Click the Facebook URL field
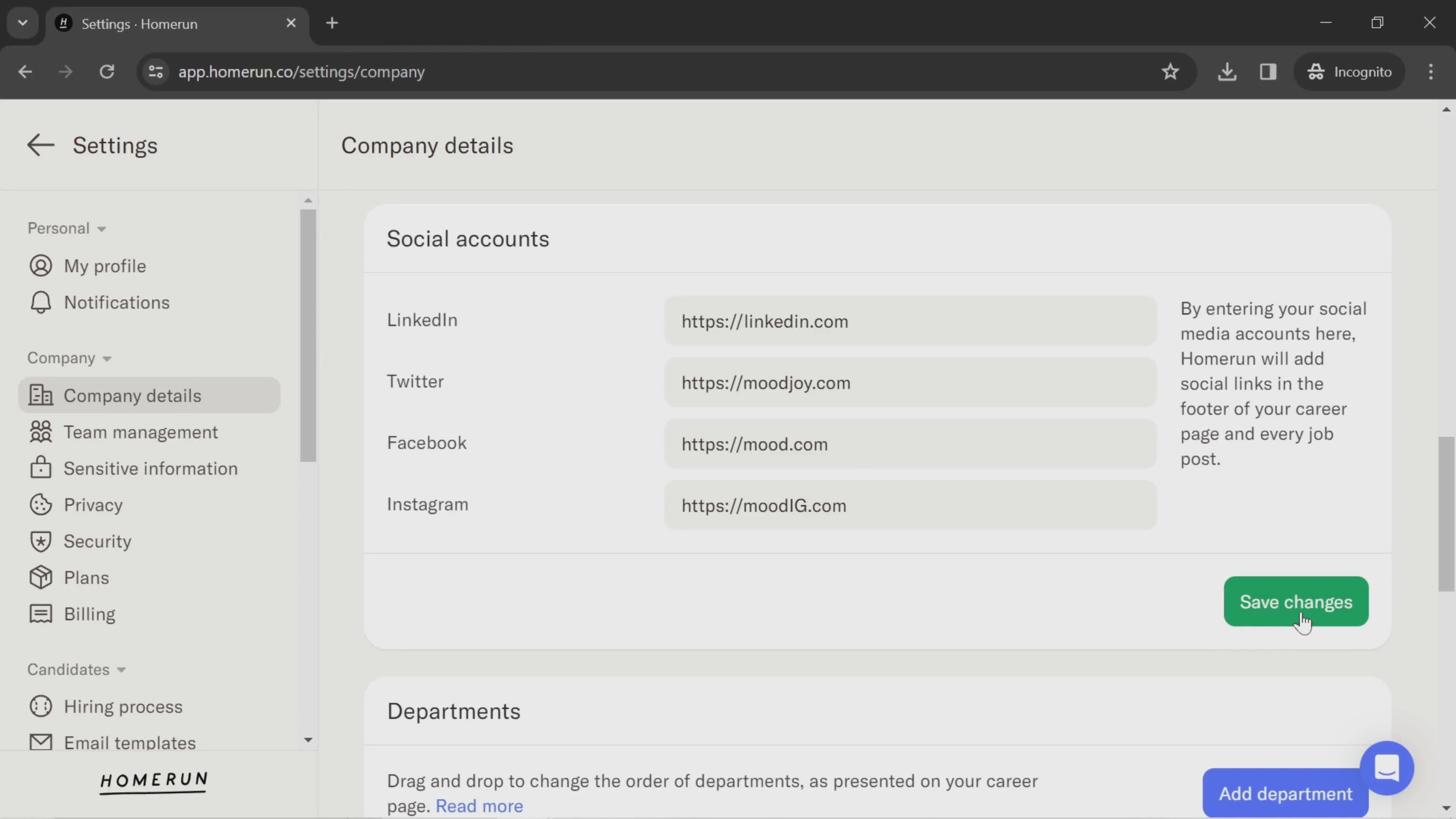1456x819 pixels. (x=910, y=444)
